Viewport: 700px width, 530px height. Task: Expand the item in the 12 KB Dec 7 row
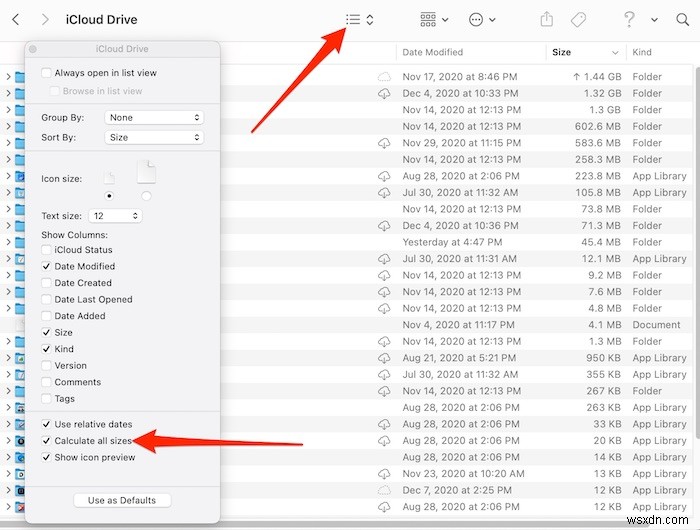click(x=8, y=490)
